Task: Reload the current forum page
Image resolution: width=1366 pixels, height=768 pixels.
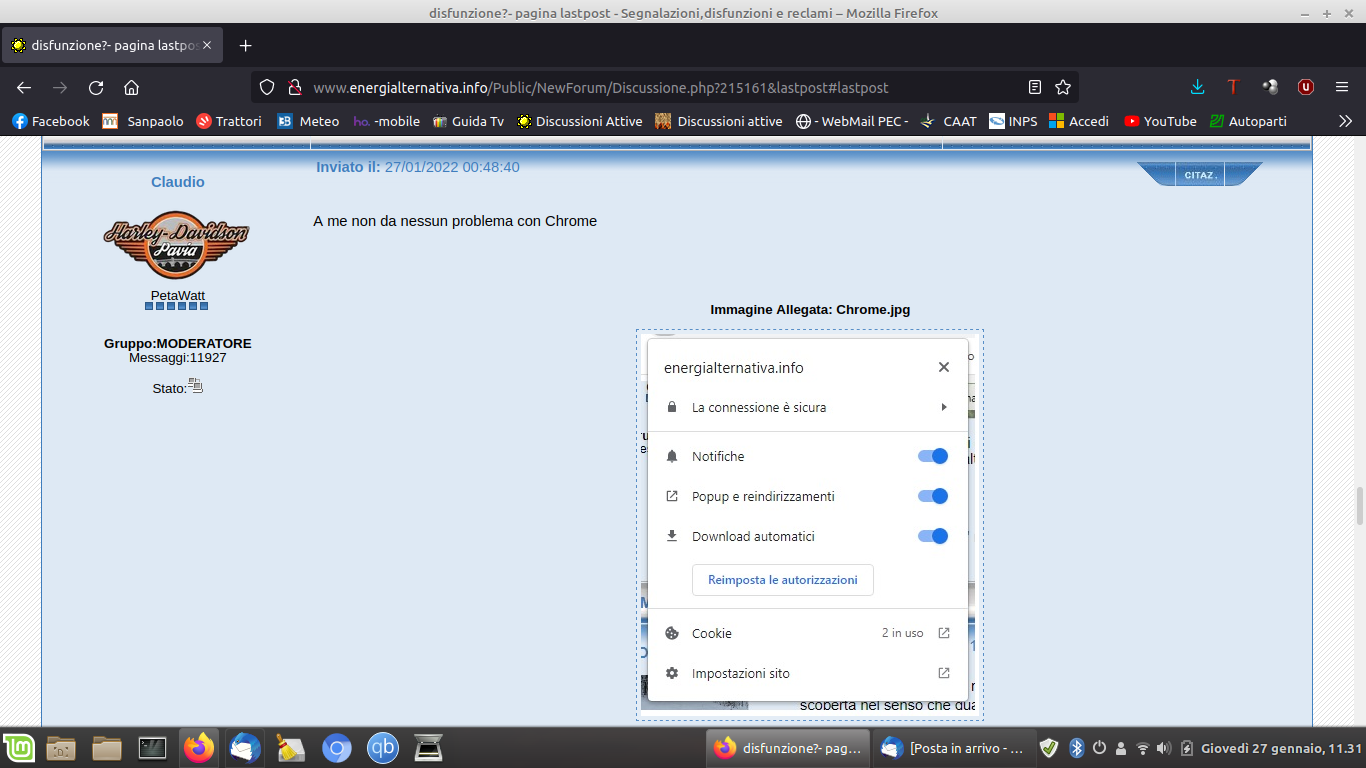Action: (x=96, y=87)
